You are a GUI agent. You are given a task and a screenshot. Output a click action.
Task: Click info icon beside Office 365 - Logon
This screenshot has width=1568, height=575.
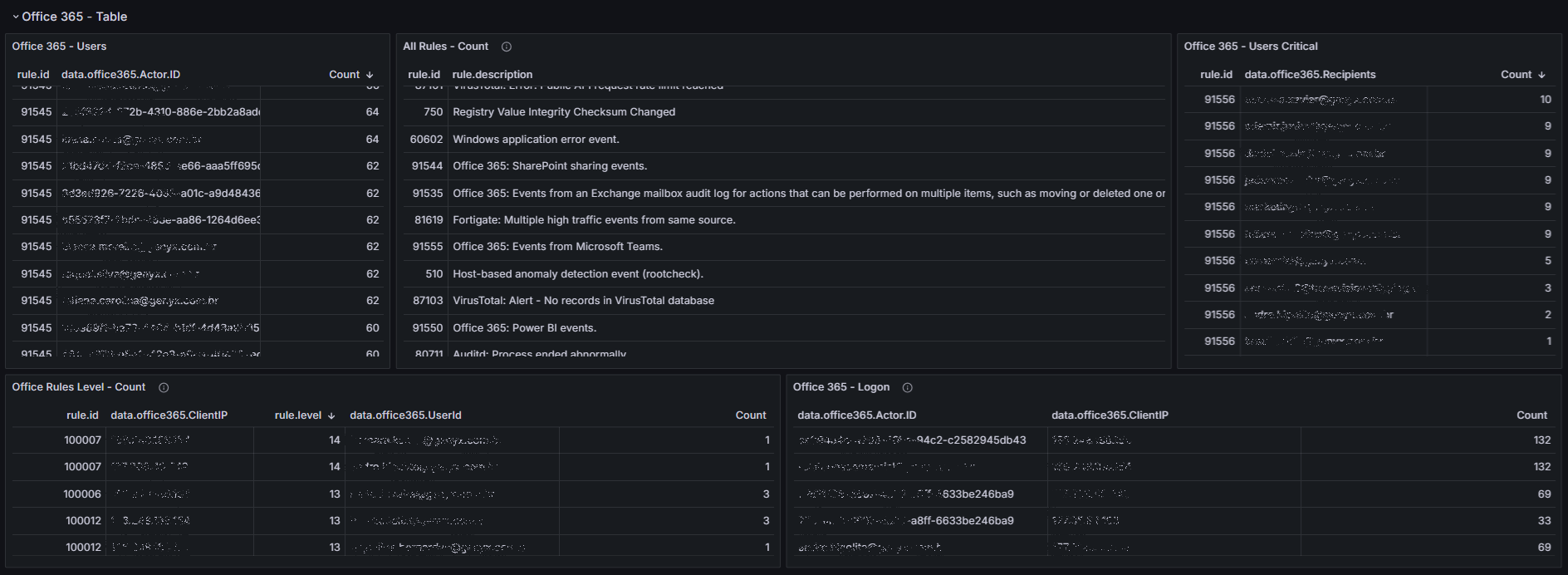(x=908, y=388)
